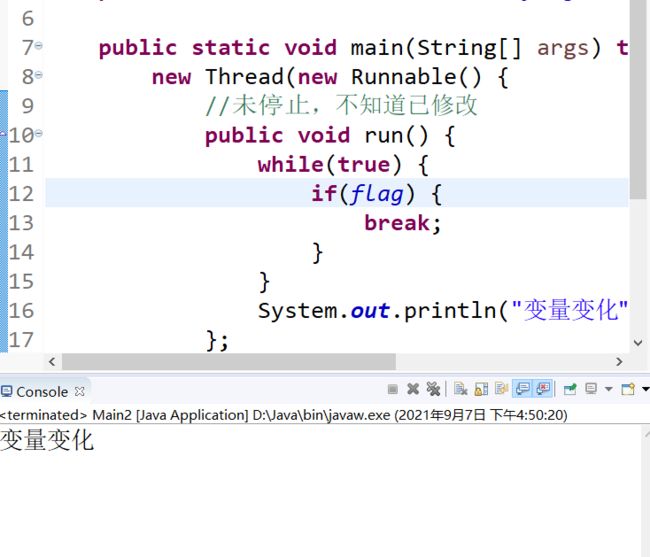The image size is (650, 557).
Task: Pin the Console with the green pin icon
Action: (570, 389)
